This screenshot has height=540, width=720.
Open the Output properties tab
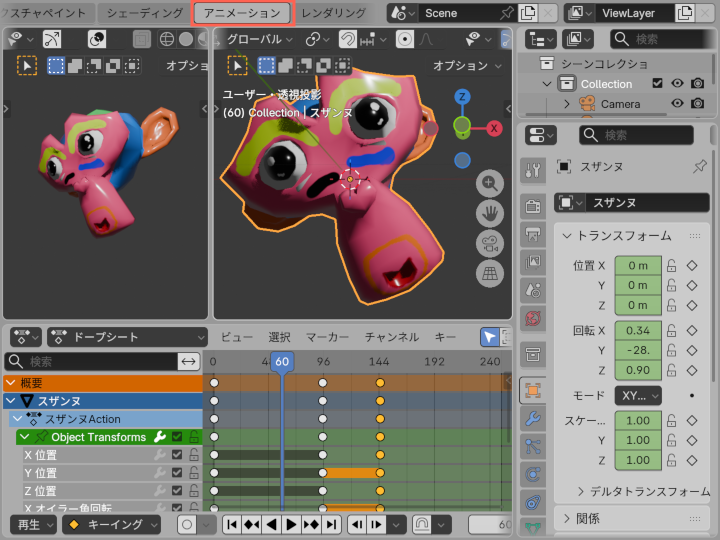(x=533, y=235)
